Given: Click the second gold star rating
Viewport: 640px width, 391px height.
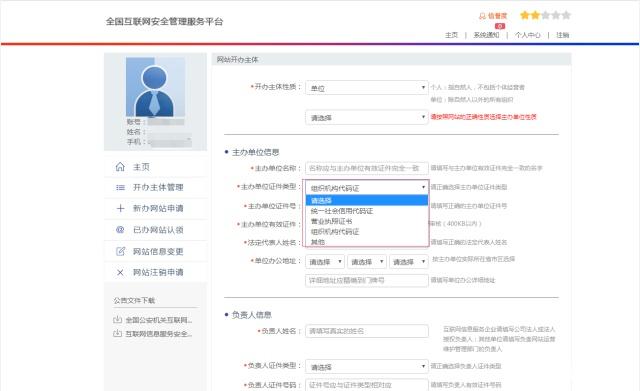Looking at the screenshot, I should [535, 16].
